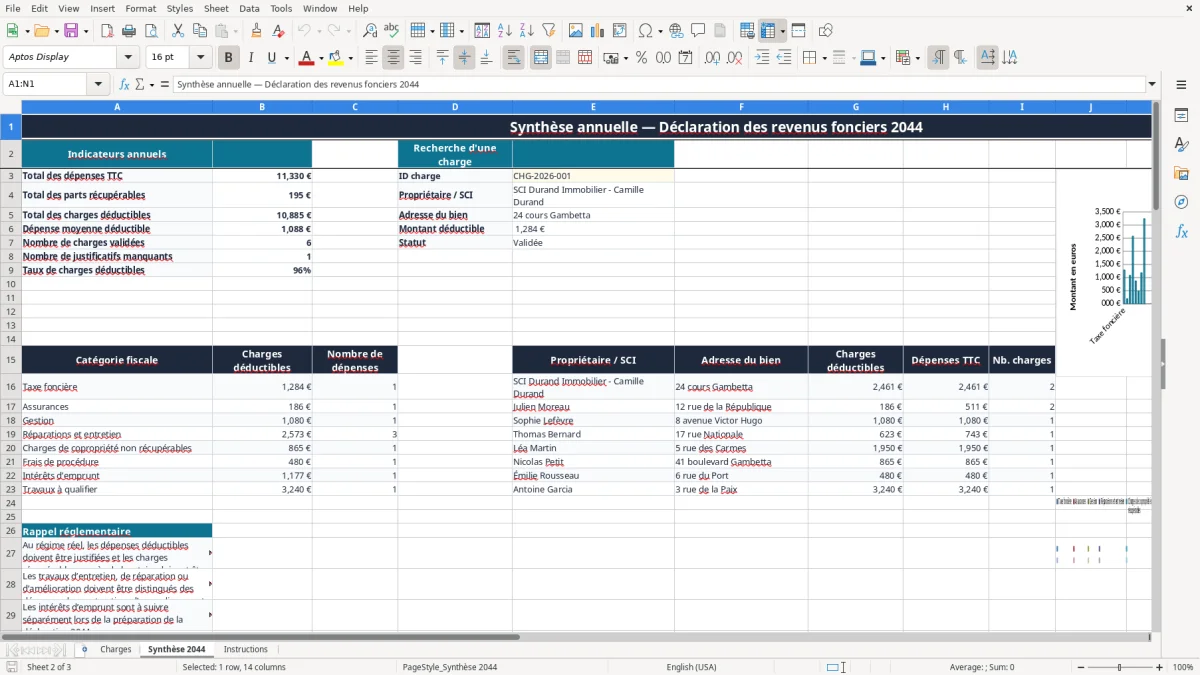This screenshot has width=1200, height=675.
Task: Open the Data menu
Action: pyautogui.click(x=249, y=8)
